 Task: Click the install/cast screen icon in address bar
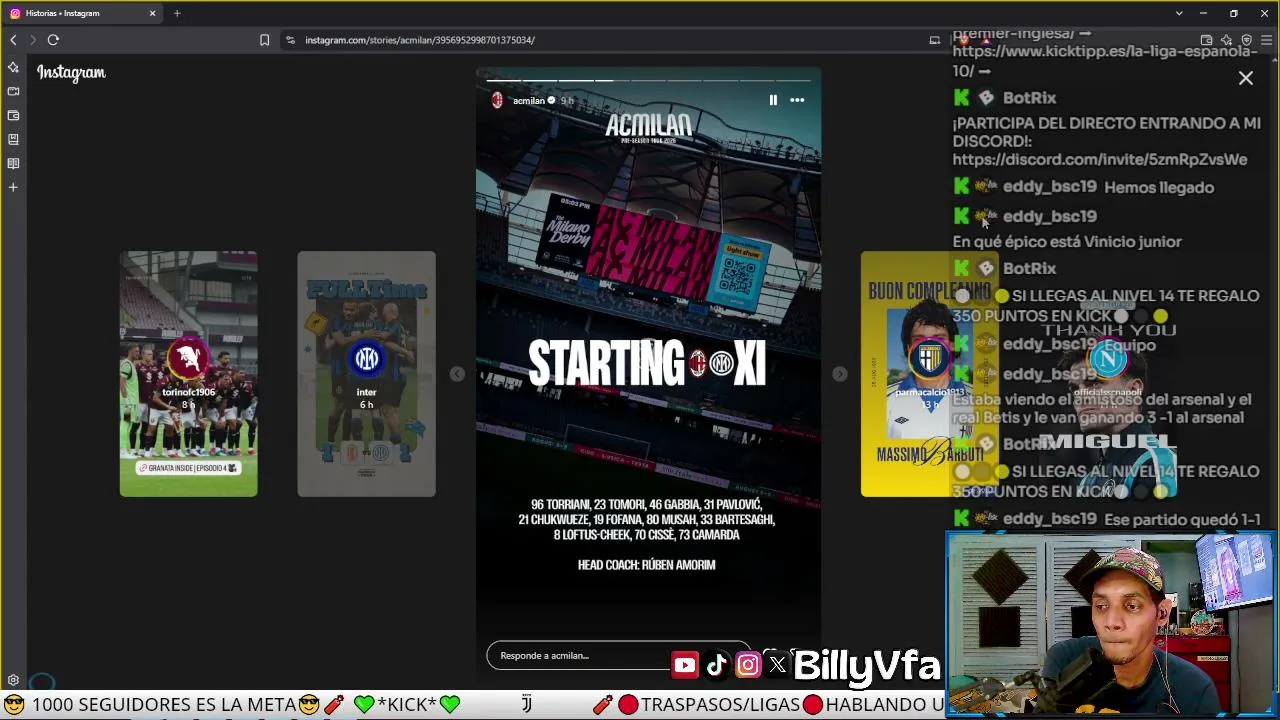tap(935, 40)
